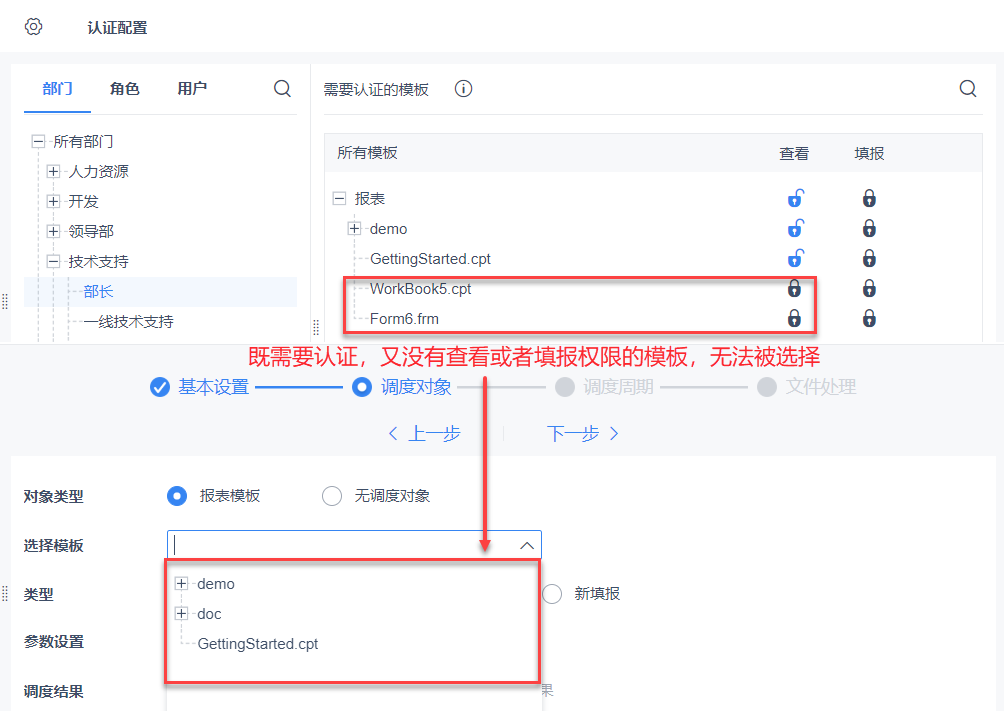The image size is (1004, 711).
Task: Collapse the 技术支持 department node
Action: [54, 261]
